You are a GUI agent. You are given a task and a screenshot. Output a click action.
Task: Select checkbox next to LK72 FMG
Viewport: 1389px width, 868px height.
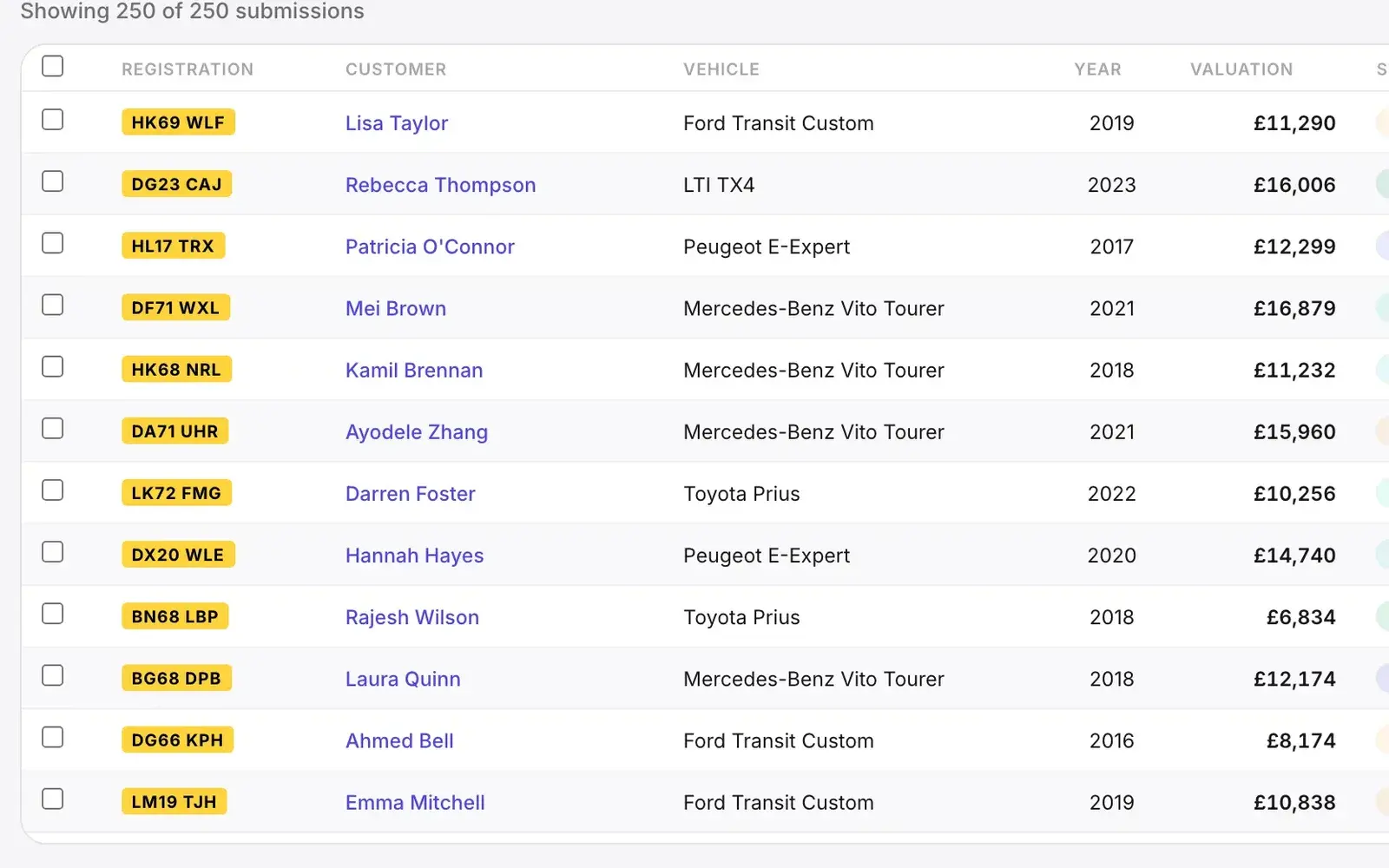click(53, 490)
